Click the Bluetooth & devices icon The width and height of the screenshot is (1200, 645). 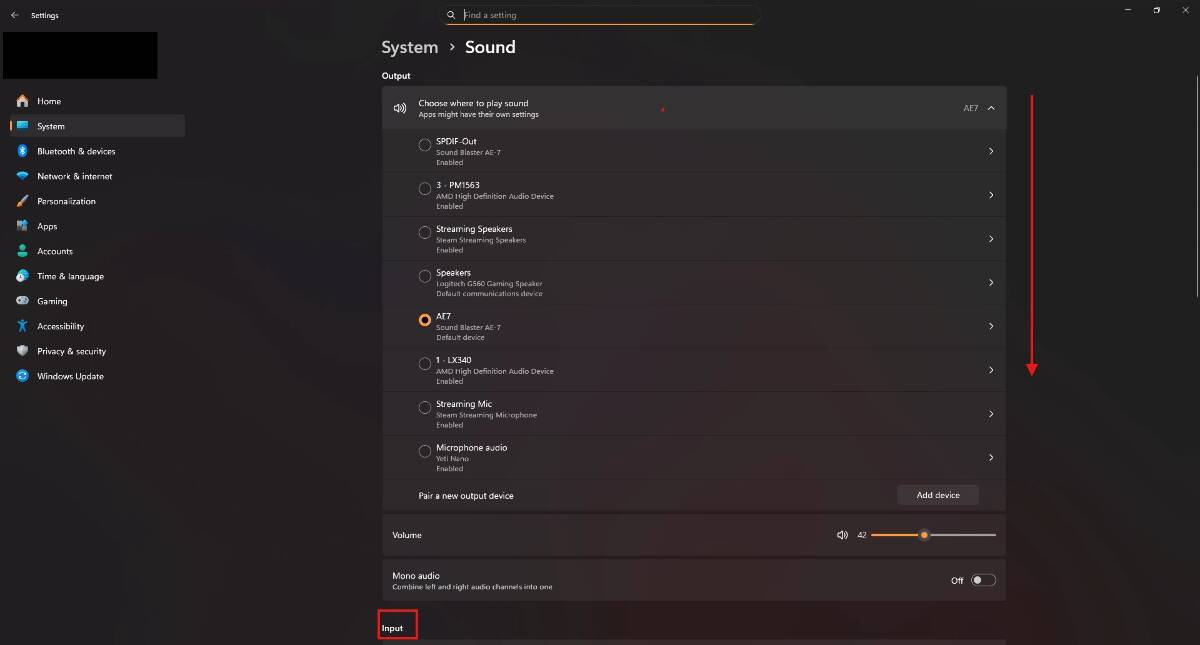[22, 151]
